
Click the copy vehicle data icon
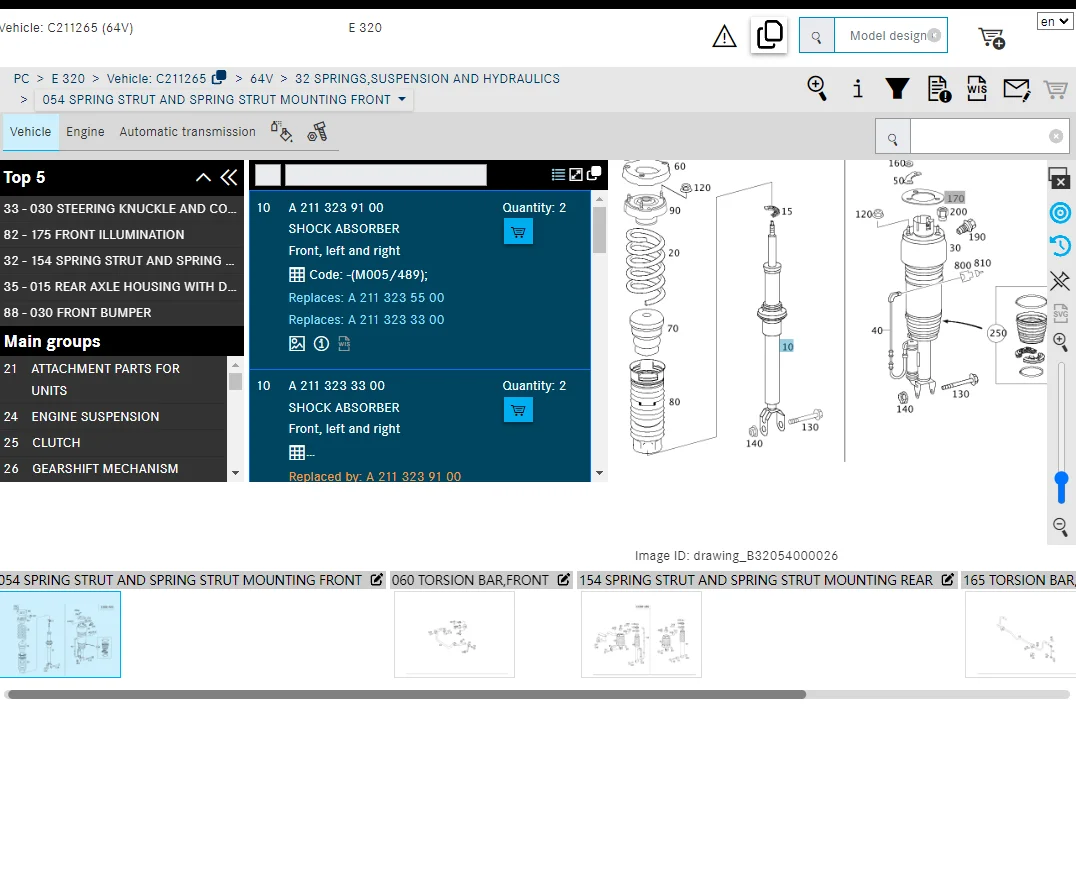tap(769, 35)
